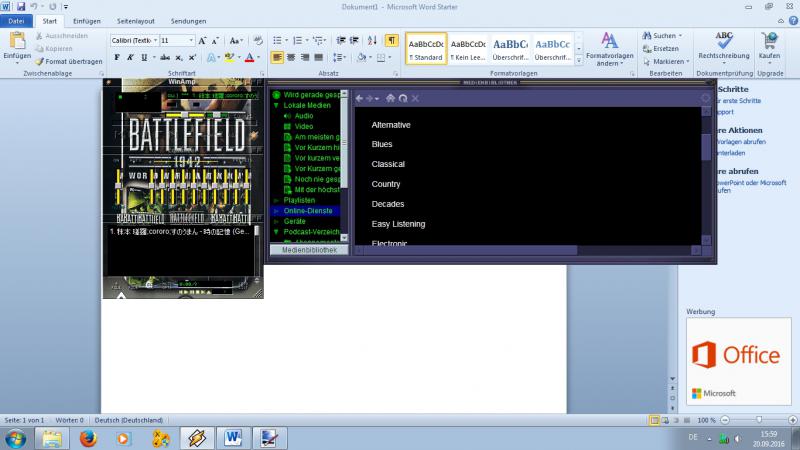Adjust the zoom slider in status bar
This screenshot has width=800, height=450.
pyautogui.click(x=759, y=420)
